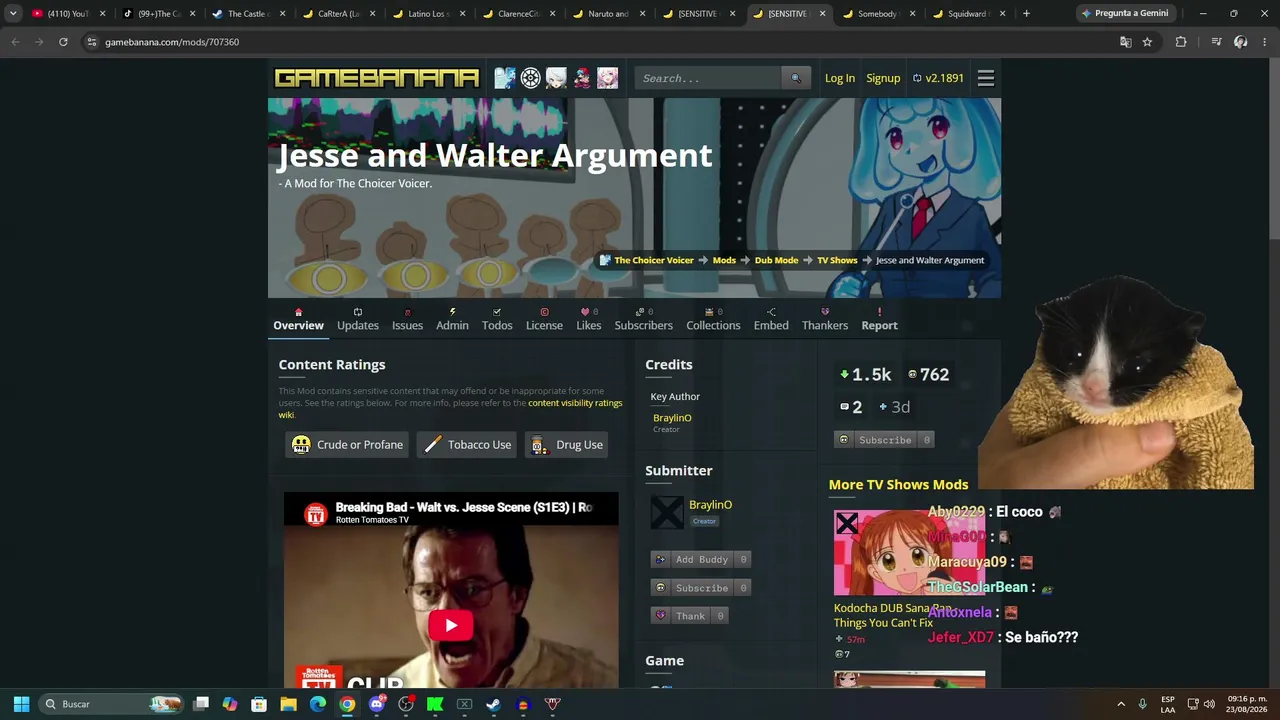Subscribe to this mod in stats panel
This screenshot has height=720, width=1280.
click(x=885, y=440)
